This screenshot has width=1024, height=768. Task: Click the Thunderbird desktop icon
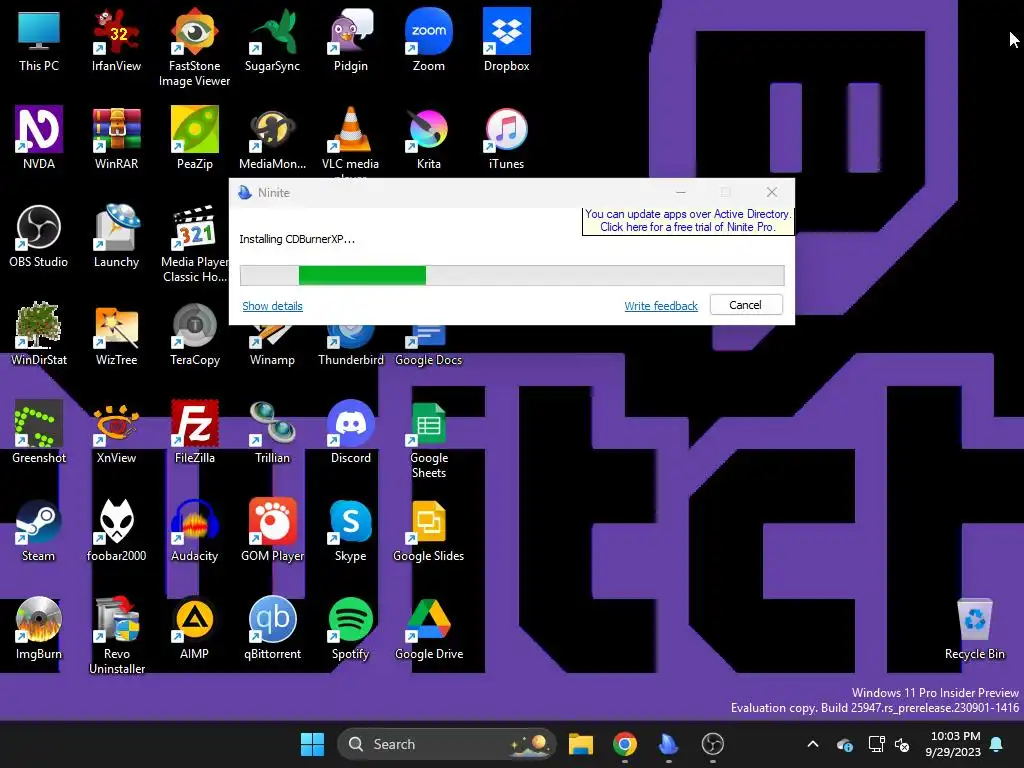pos(351,346)
